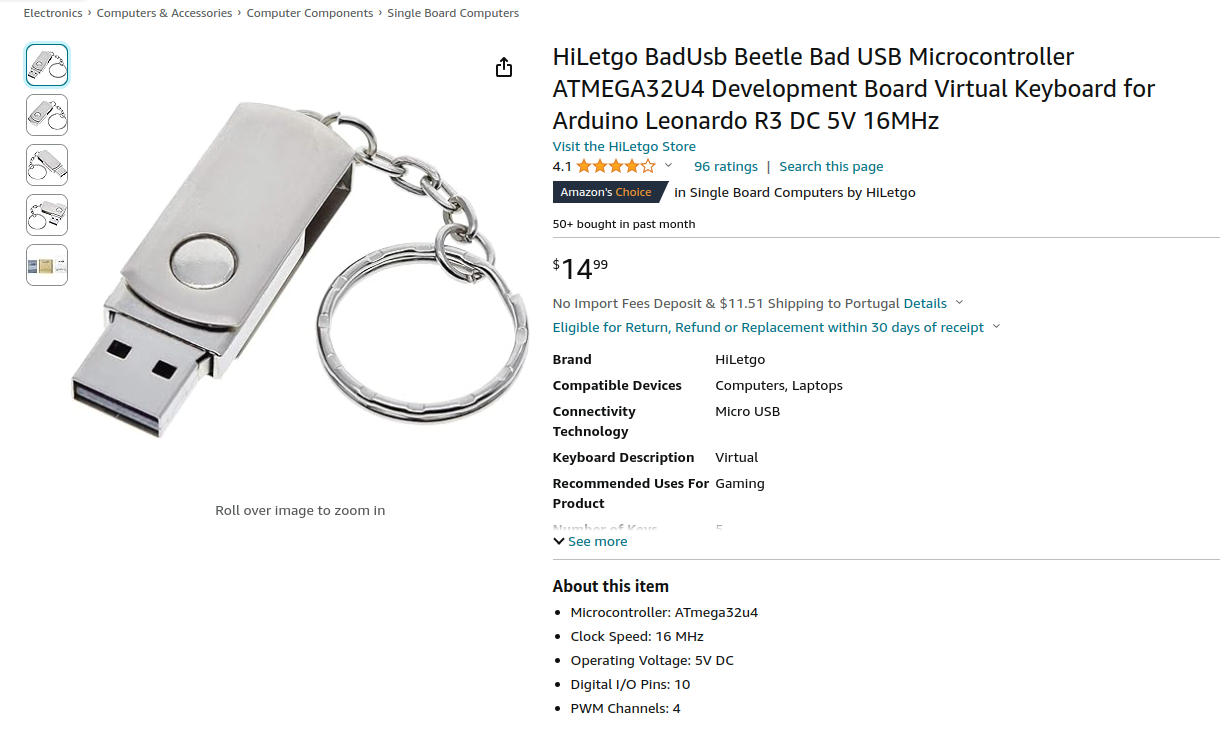Open the 96 ratings link
1226x731 pixels.
click(x=726, y=167)
